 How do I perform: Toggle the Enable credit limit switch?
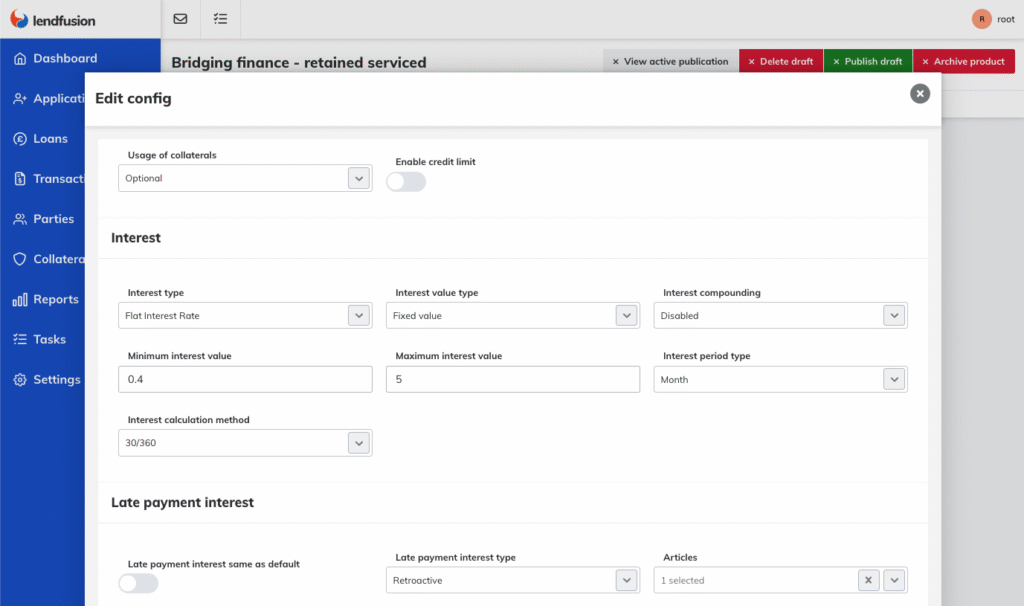406,182
